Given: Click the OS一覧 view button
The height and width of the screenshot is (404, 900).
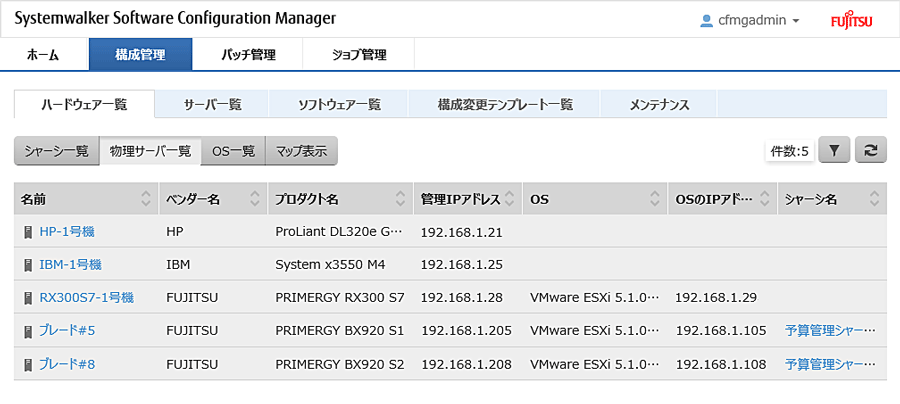Looking at the screenshot, I should click(233, 152).
